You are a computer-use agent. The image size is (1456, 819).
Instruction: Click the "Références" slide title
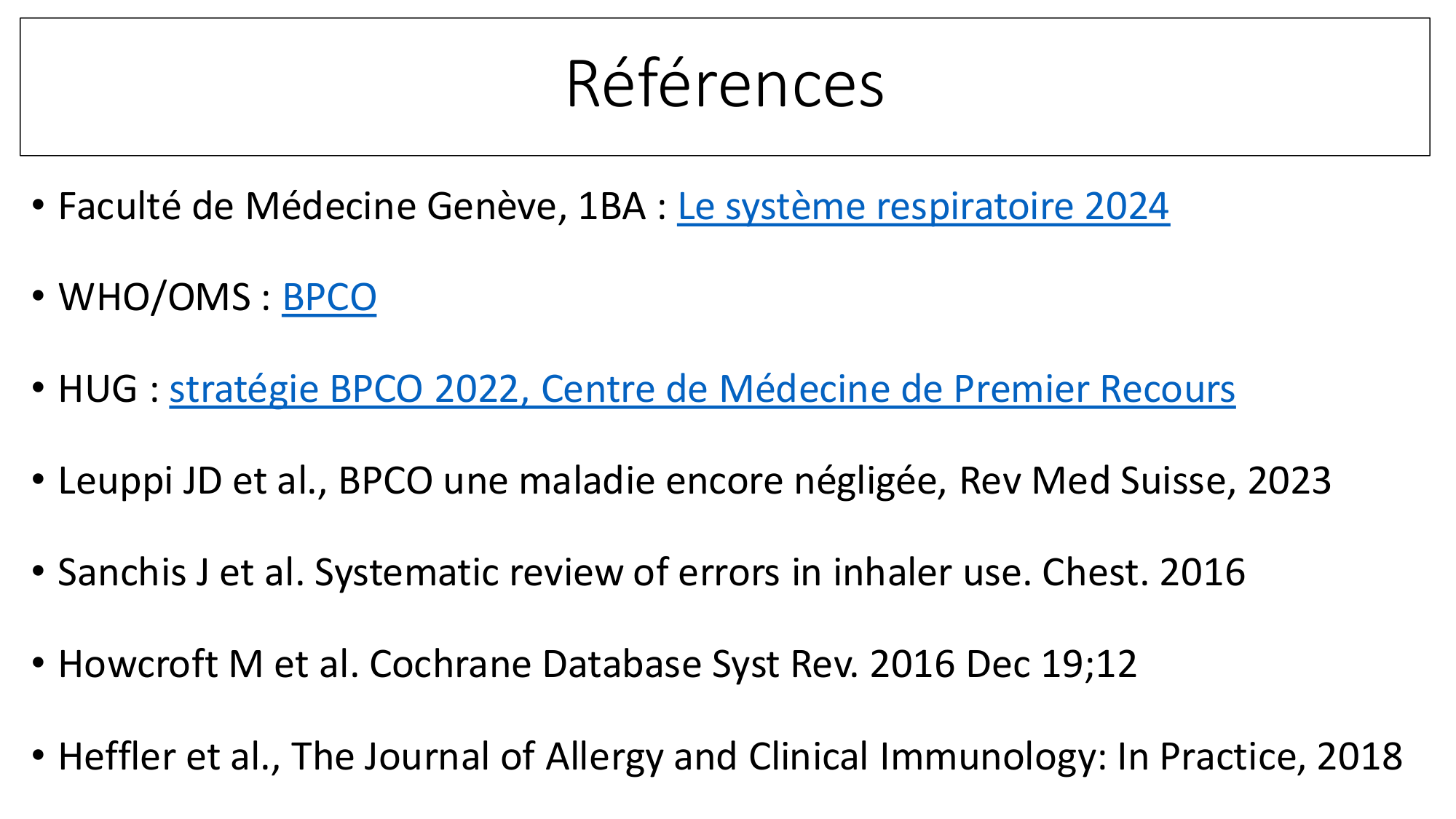tap(724, 85)
